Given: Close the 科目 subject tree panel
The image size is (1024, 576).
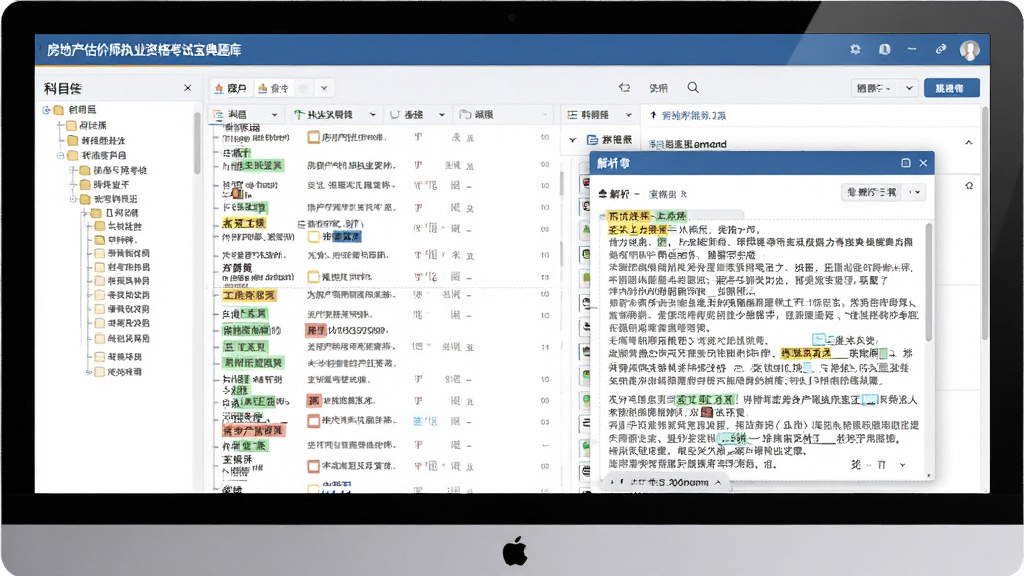Looking at the screenshot, I should tap(187, 88).
